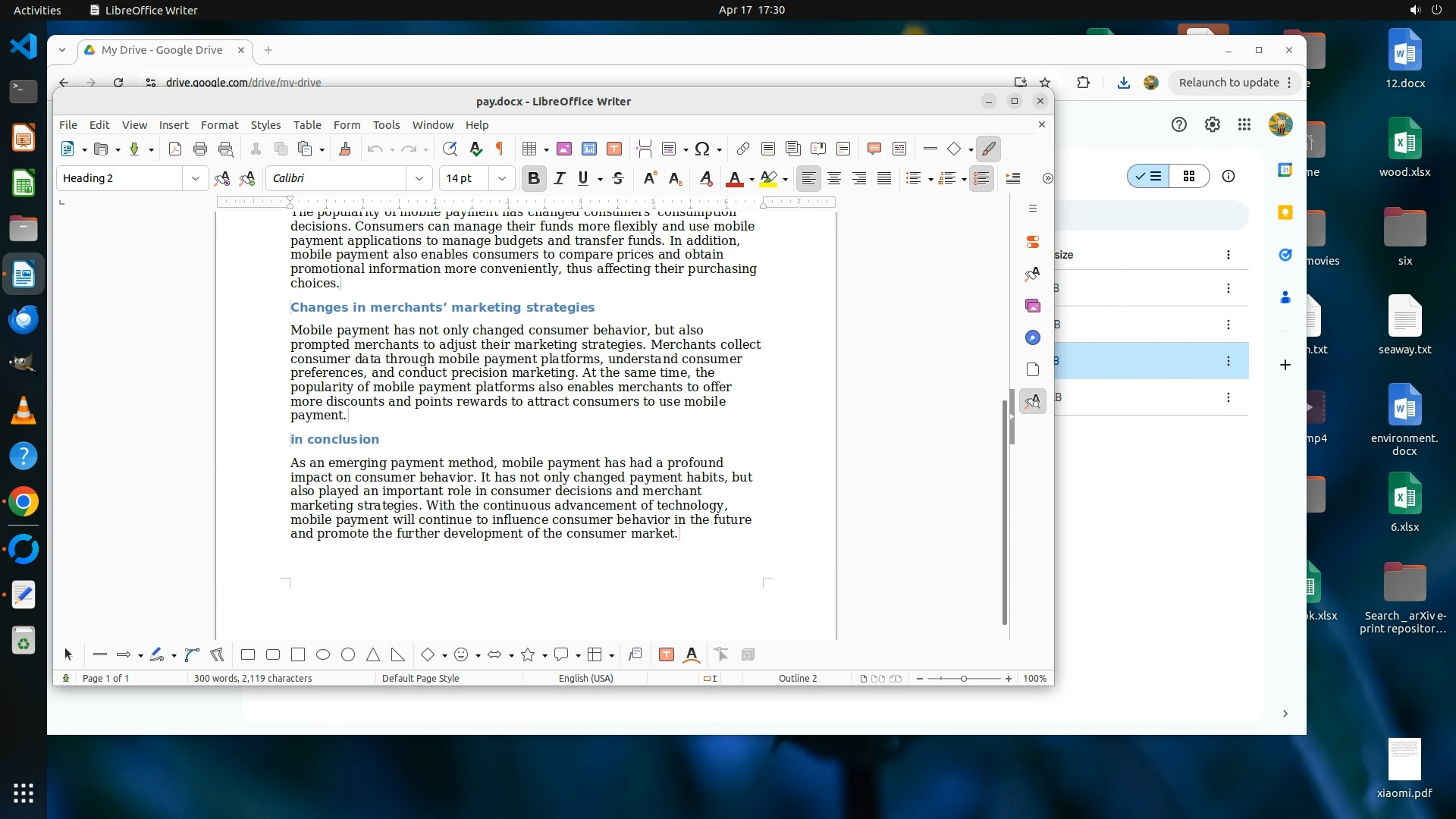Open the Table menu
This screenshot has height=819, width=1456.
coord(307,125)
